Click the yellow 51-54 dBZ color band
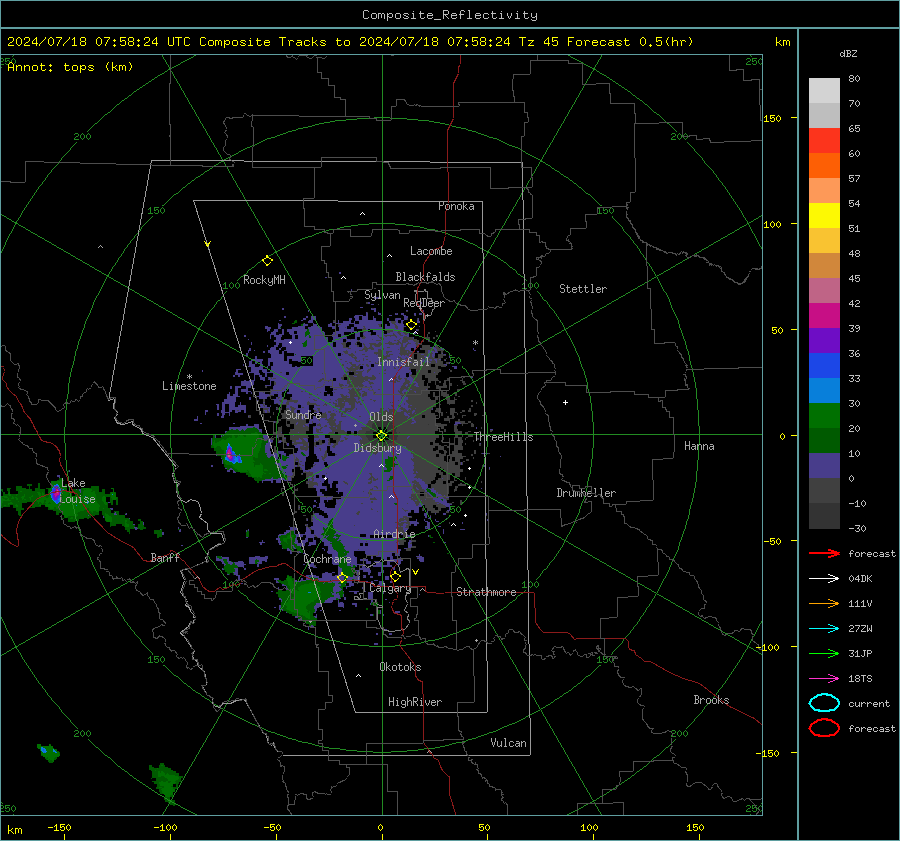The image size is (900, 841). 824,216
